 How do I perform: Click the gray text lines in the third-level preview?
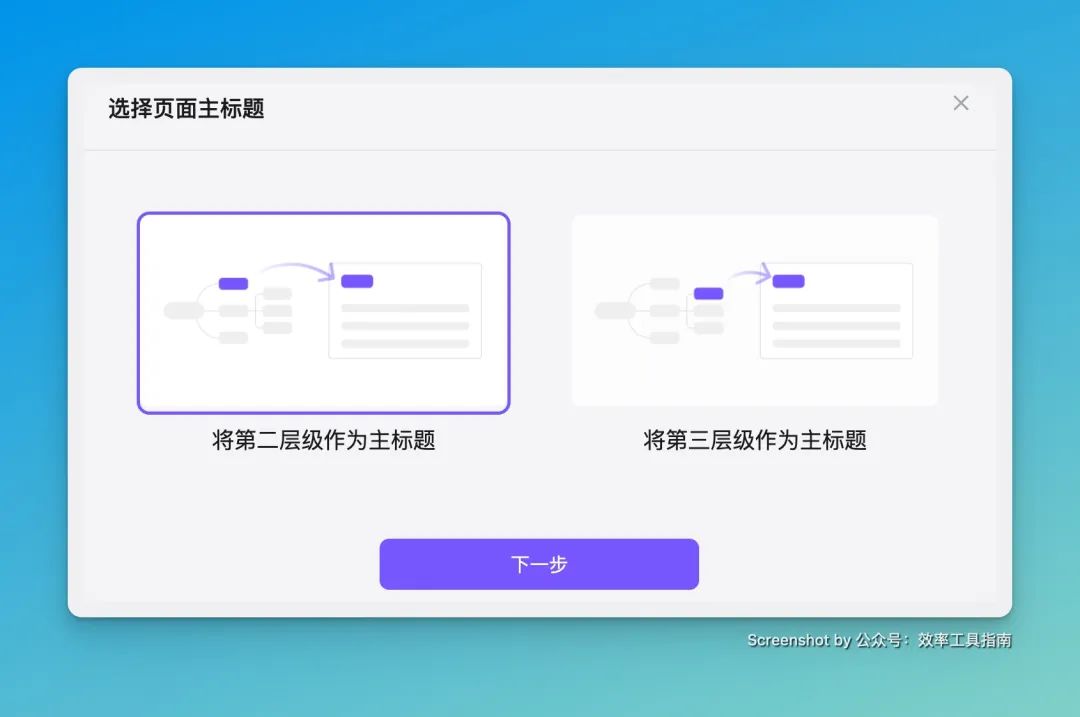(x=836, y=326)
